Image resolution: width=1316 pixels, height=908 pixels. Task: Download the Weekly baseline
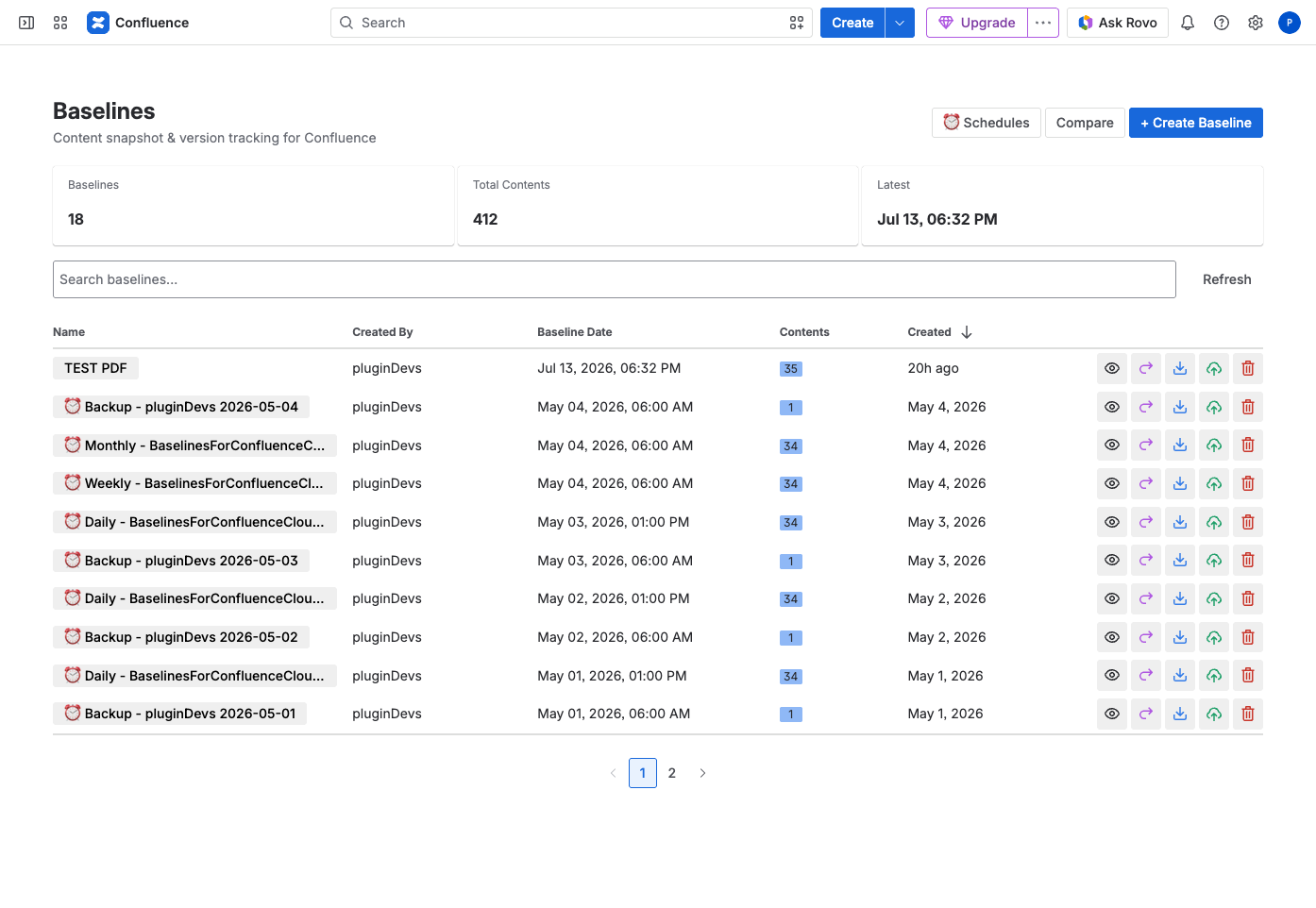[x=1180, y=483]
